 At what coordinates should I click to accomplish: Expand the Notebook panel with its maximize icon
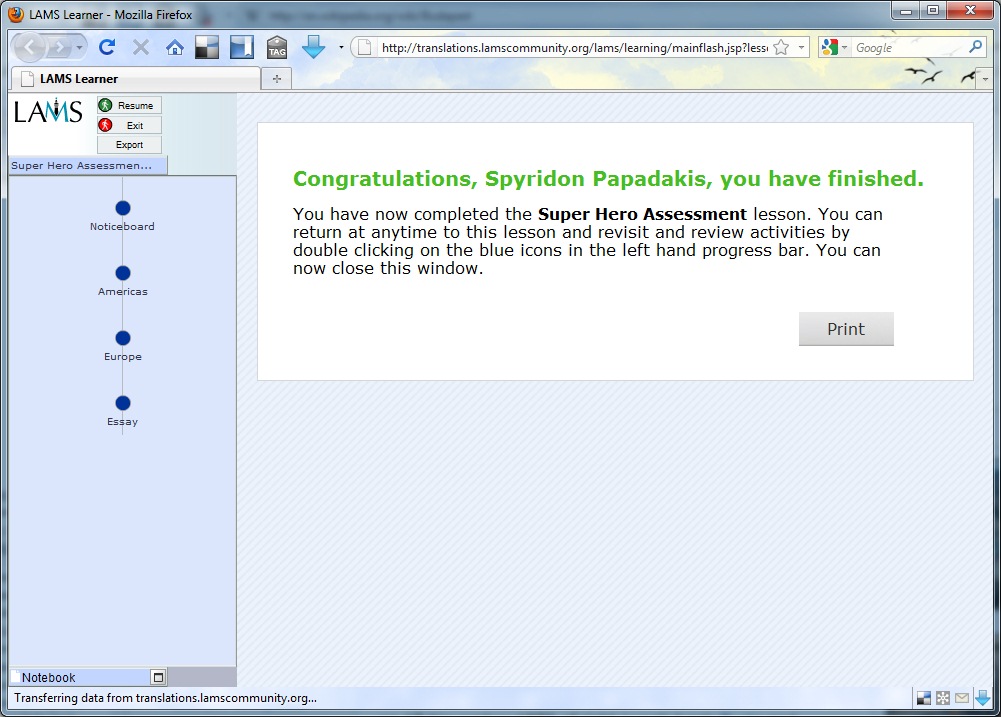pos(158,677)
